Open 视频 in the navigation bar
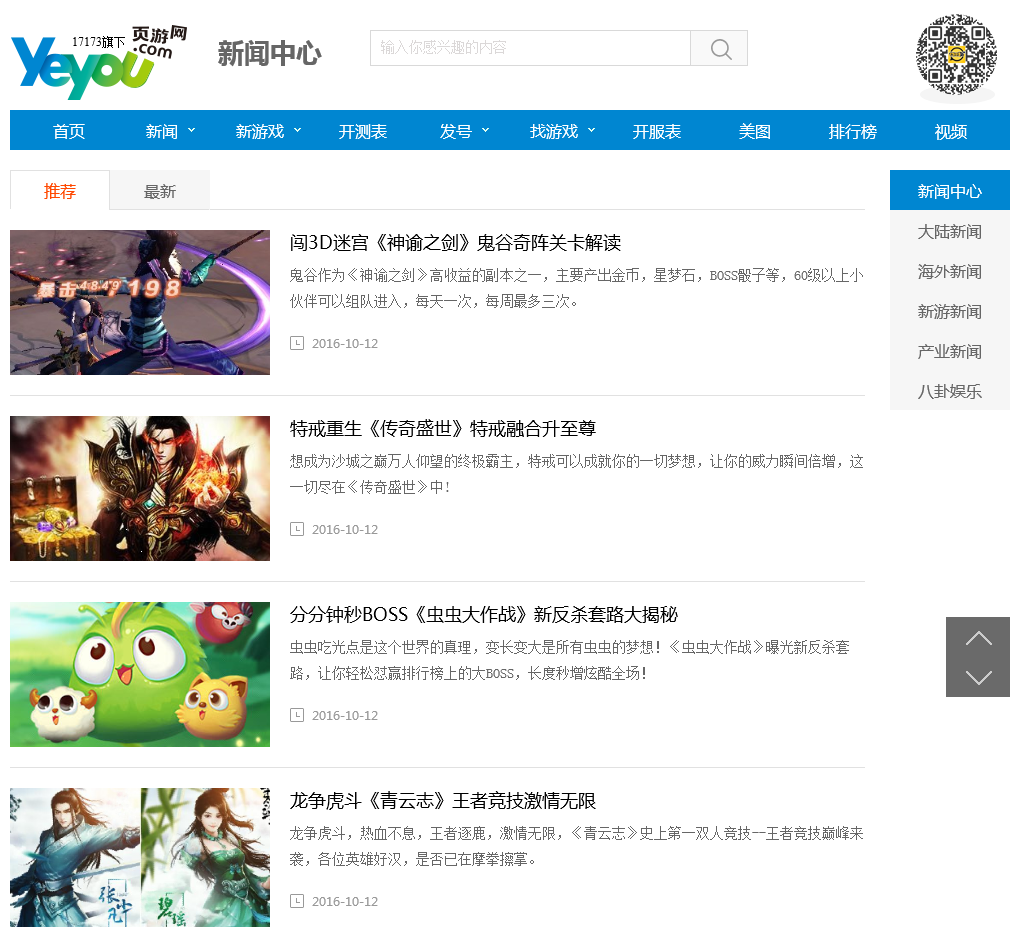The width and height of the screenshot is (1020, 927). tap(950, 131)
